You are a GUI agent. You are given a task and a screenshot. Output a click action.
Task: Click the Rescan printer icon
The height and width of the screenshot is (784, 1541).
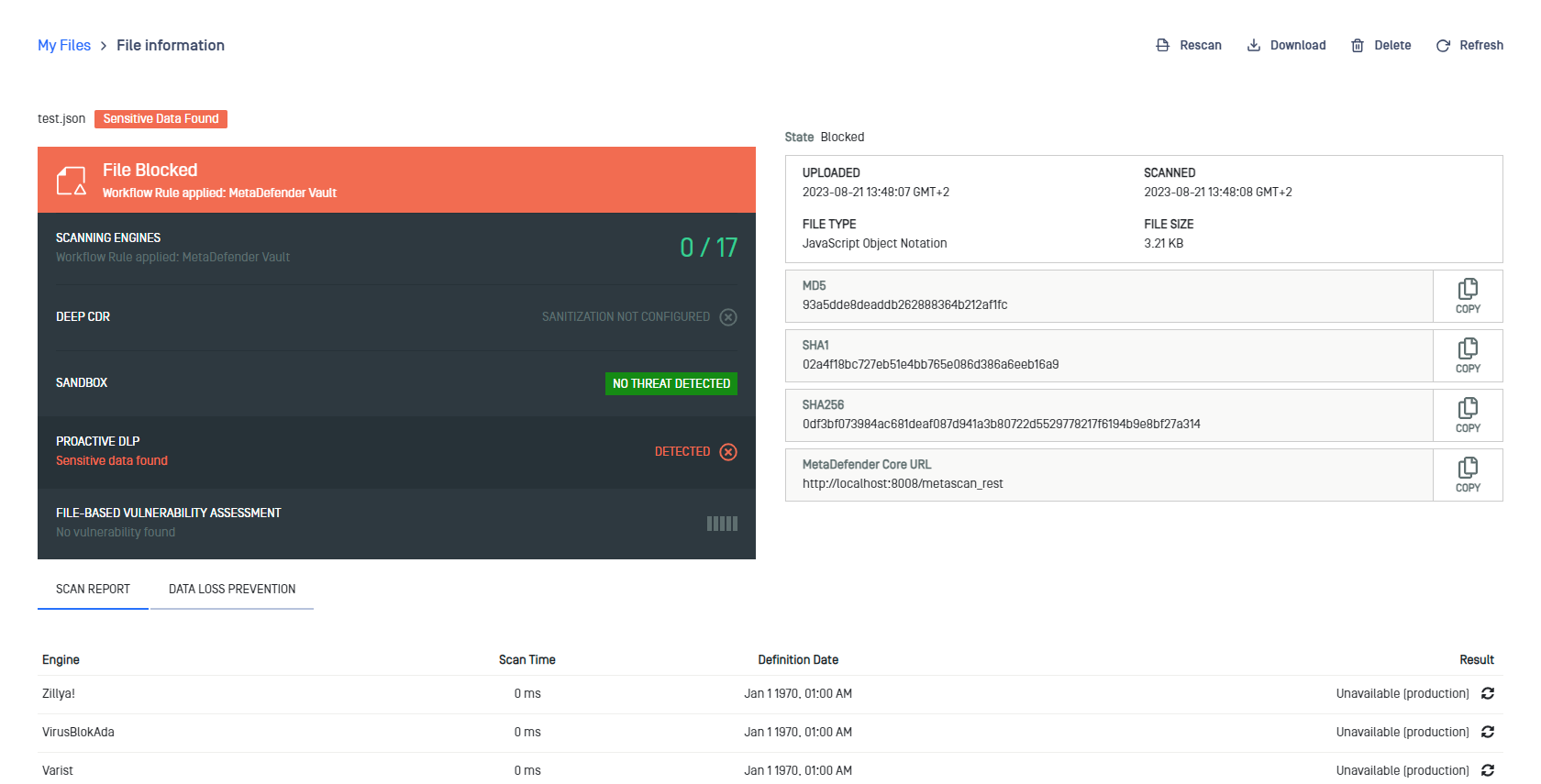tap(1162, 45)
